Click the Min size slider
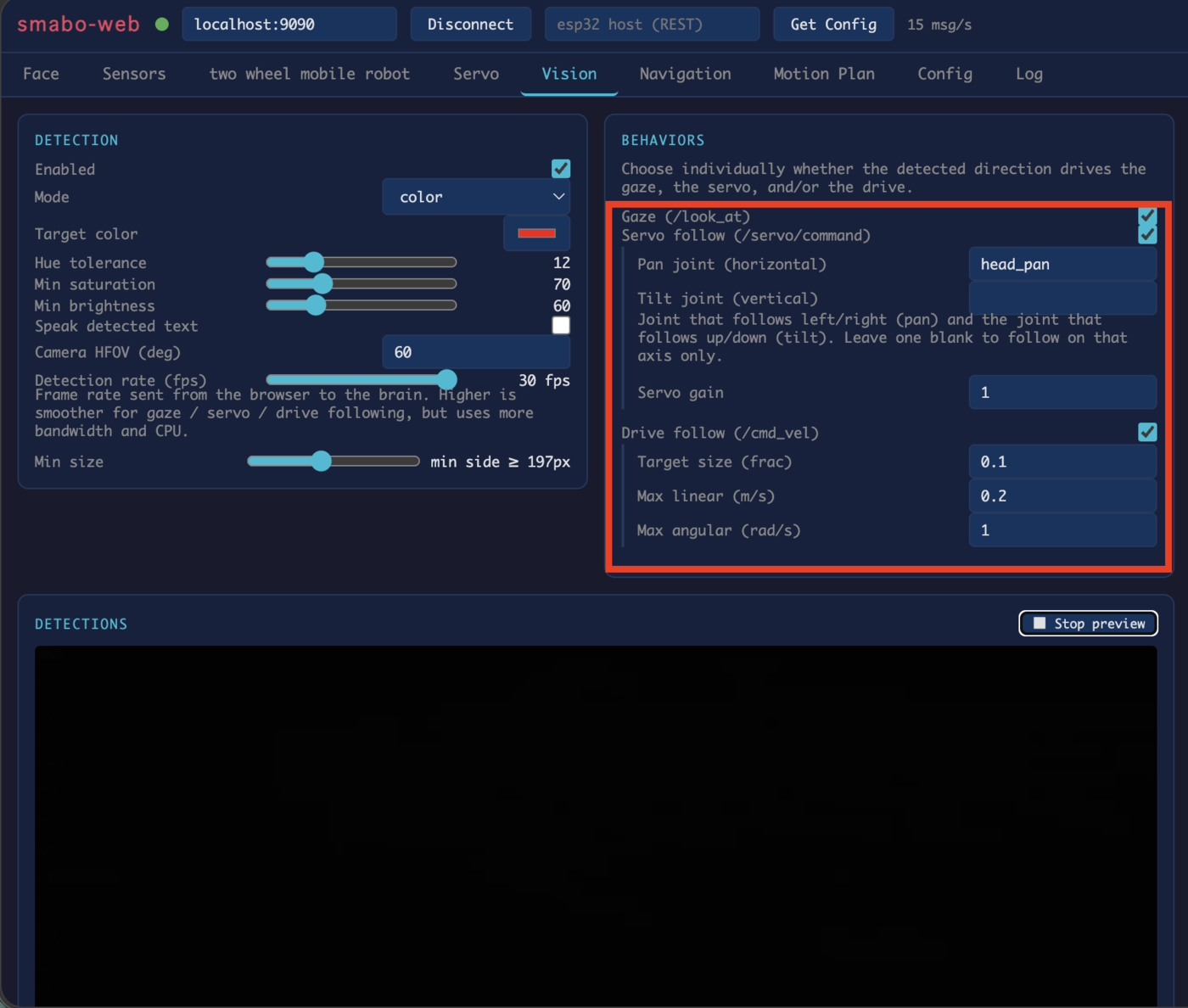The height and width of the screenshot is (1008, 1188). [x=333, y=461]
